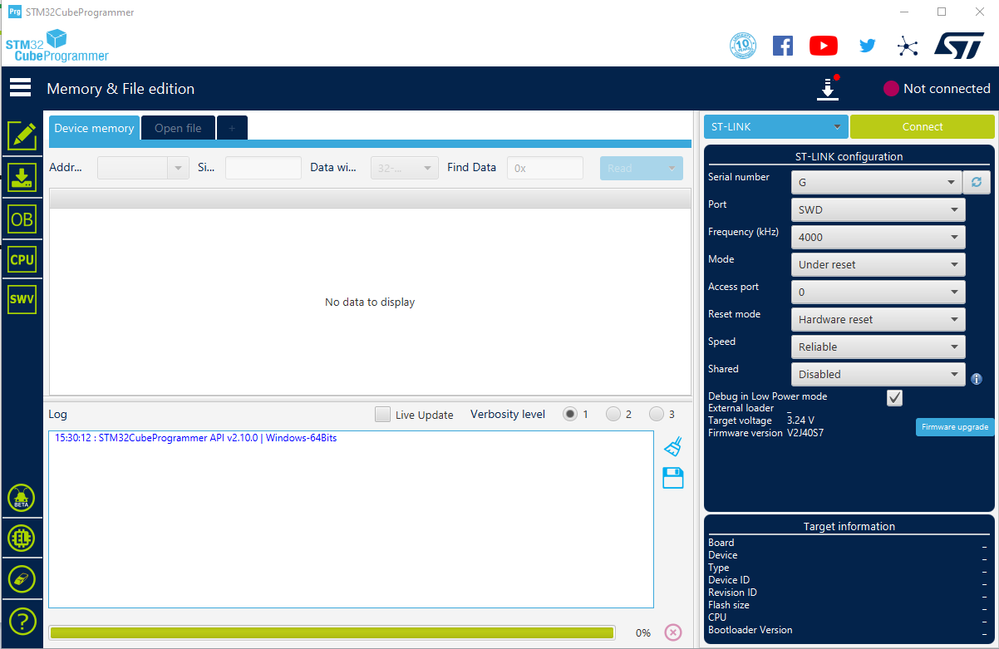Click the Read button
Image resolution: width=999 pixels, height=649 pixels.
point(641,168)
